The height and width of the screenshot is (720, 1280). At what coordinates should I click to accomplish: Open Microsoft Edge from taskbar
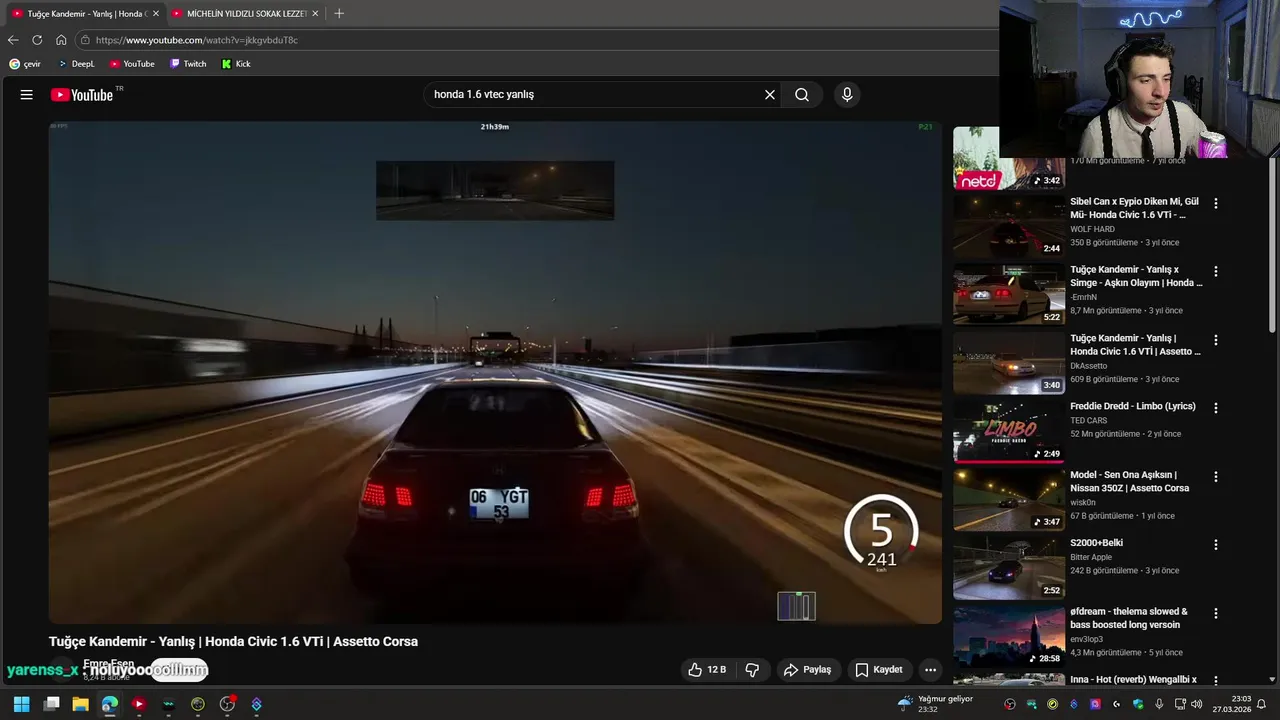[110, 704]
